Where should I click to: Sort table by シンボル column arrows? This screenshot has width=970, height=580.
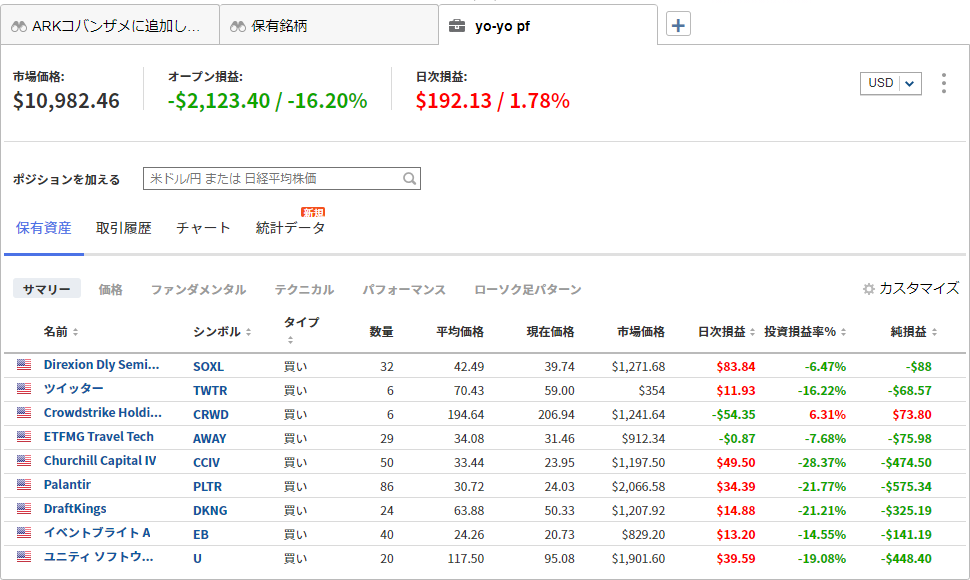click(x=248, y=332)
